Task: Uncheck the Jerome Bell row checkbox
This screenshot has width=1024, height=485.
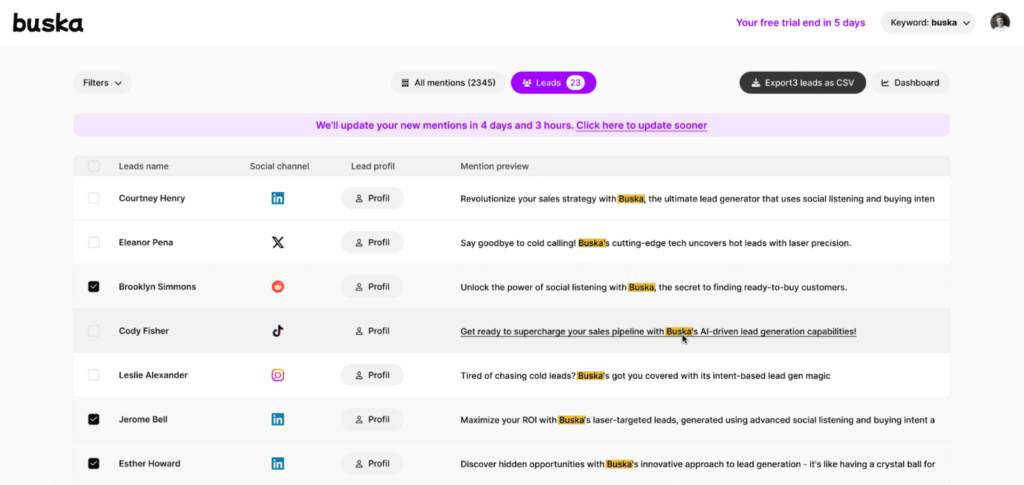Action: tap(93, 419)
